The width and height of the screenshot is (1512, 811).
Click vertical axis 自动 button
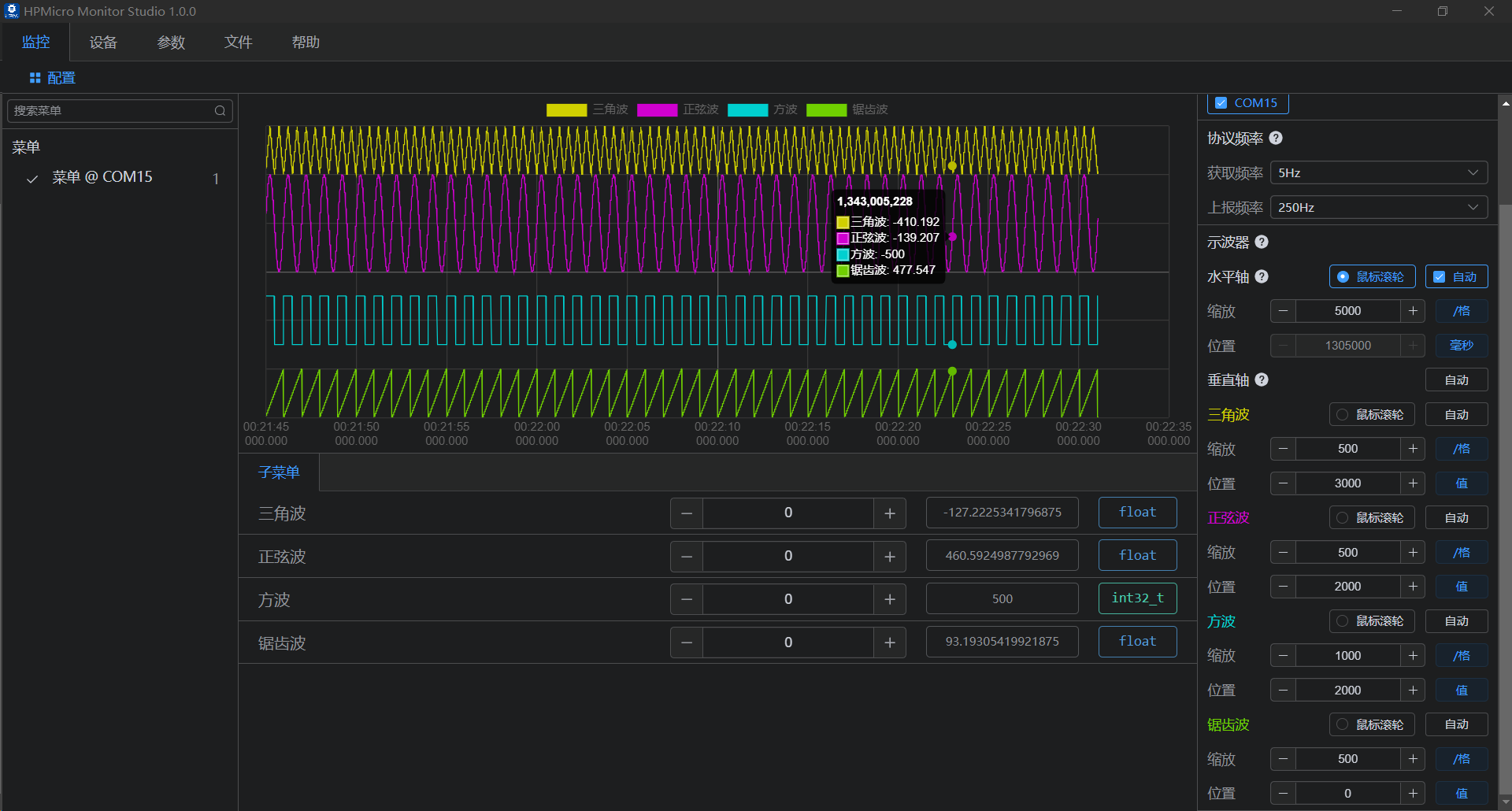coord(1457,380)
